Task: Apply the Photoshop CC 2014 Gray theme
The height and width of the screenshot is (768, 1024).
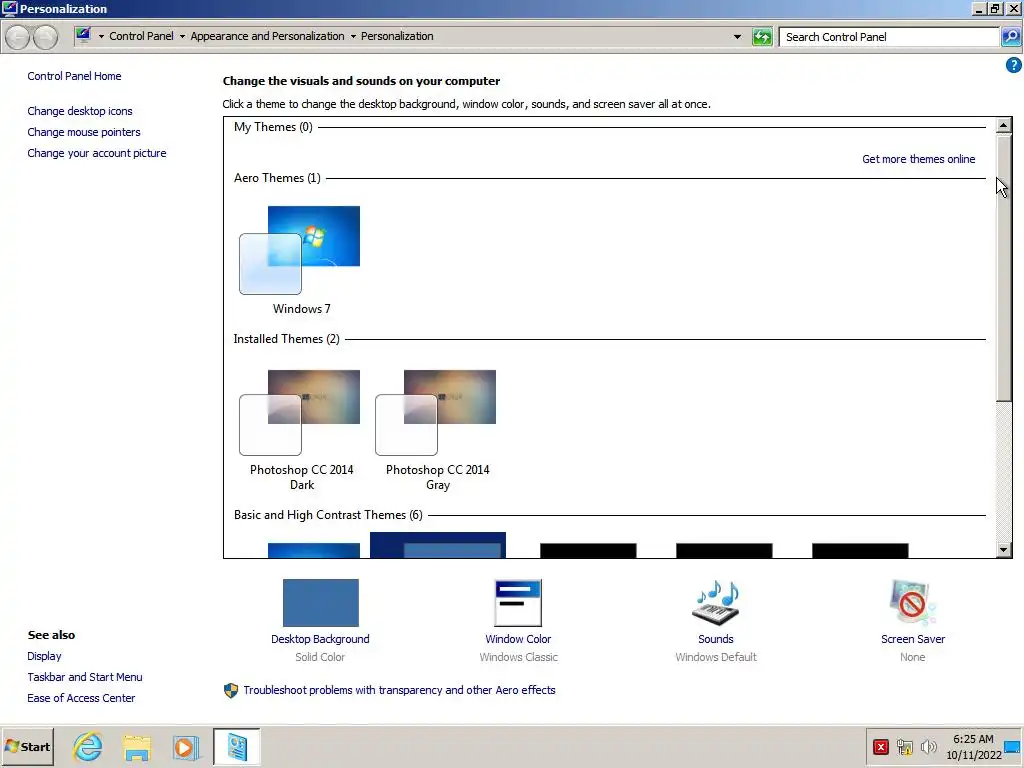Action: pos(437,430)
